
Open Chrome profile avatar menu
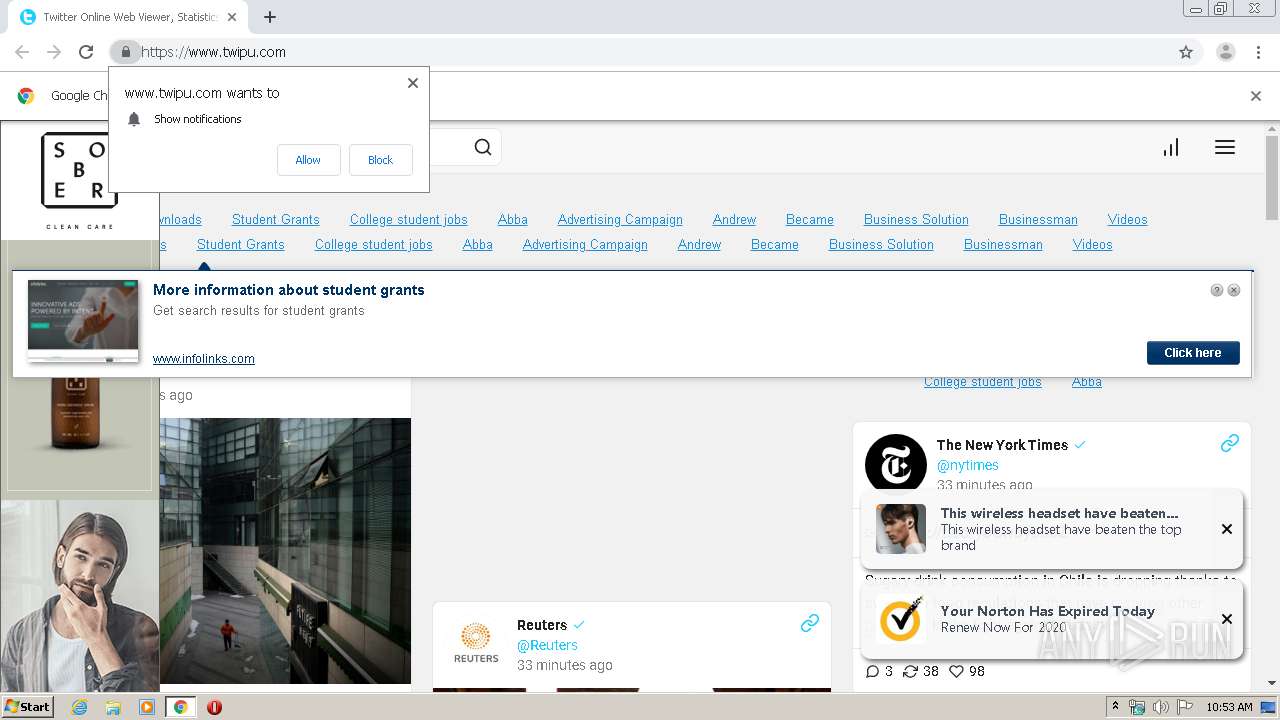1226,52
